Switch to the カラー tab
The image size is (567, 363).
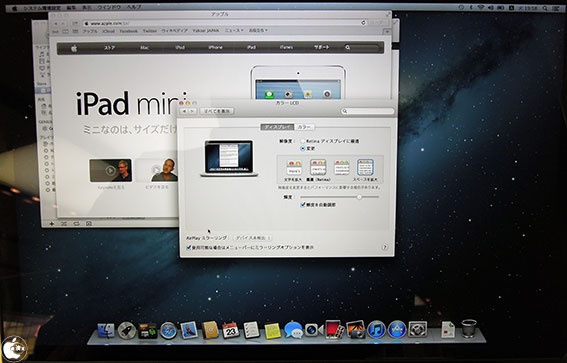click(x=304, y=127)
